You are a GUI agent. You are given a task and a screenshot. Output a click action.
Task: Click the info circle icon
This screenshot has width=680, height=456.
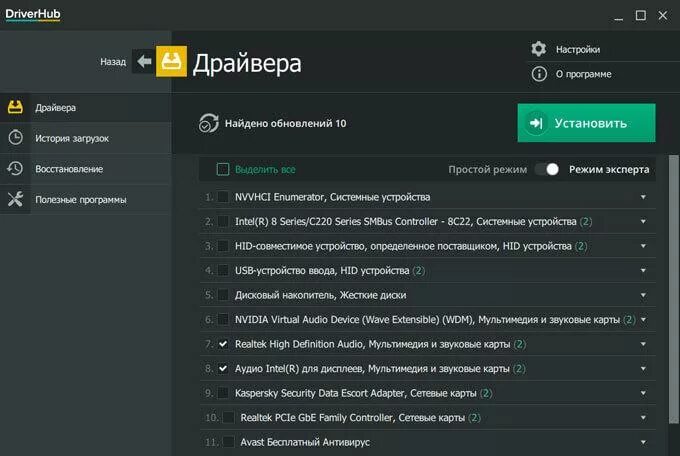539,74
